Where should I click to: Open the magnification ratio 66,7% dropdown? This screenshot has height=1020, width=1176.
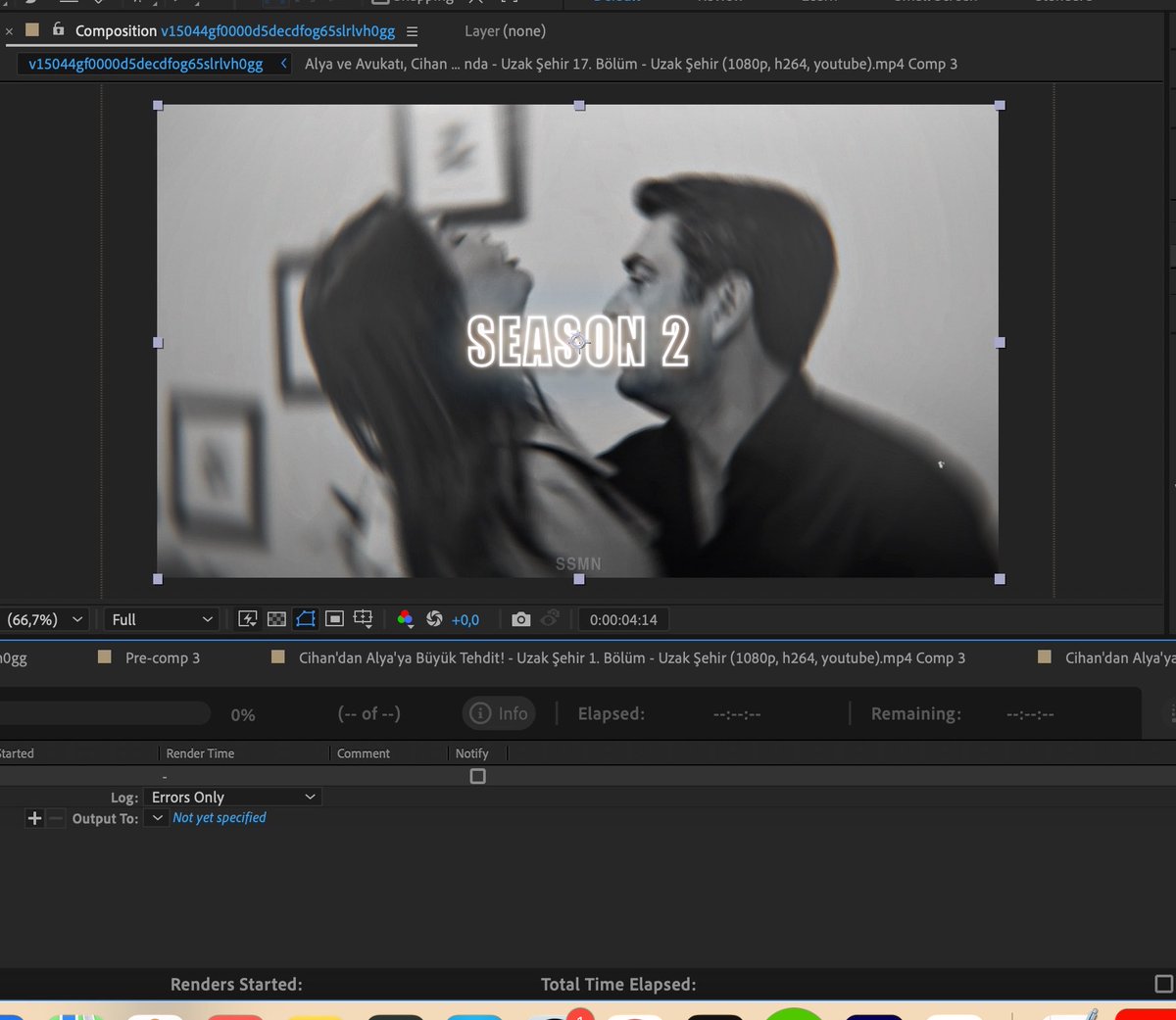coord(44,619)
